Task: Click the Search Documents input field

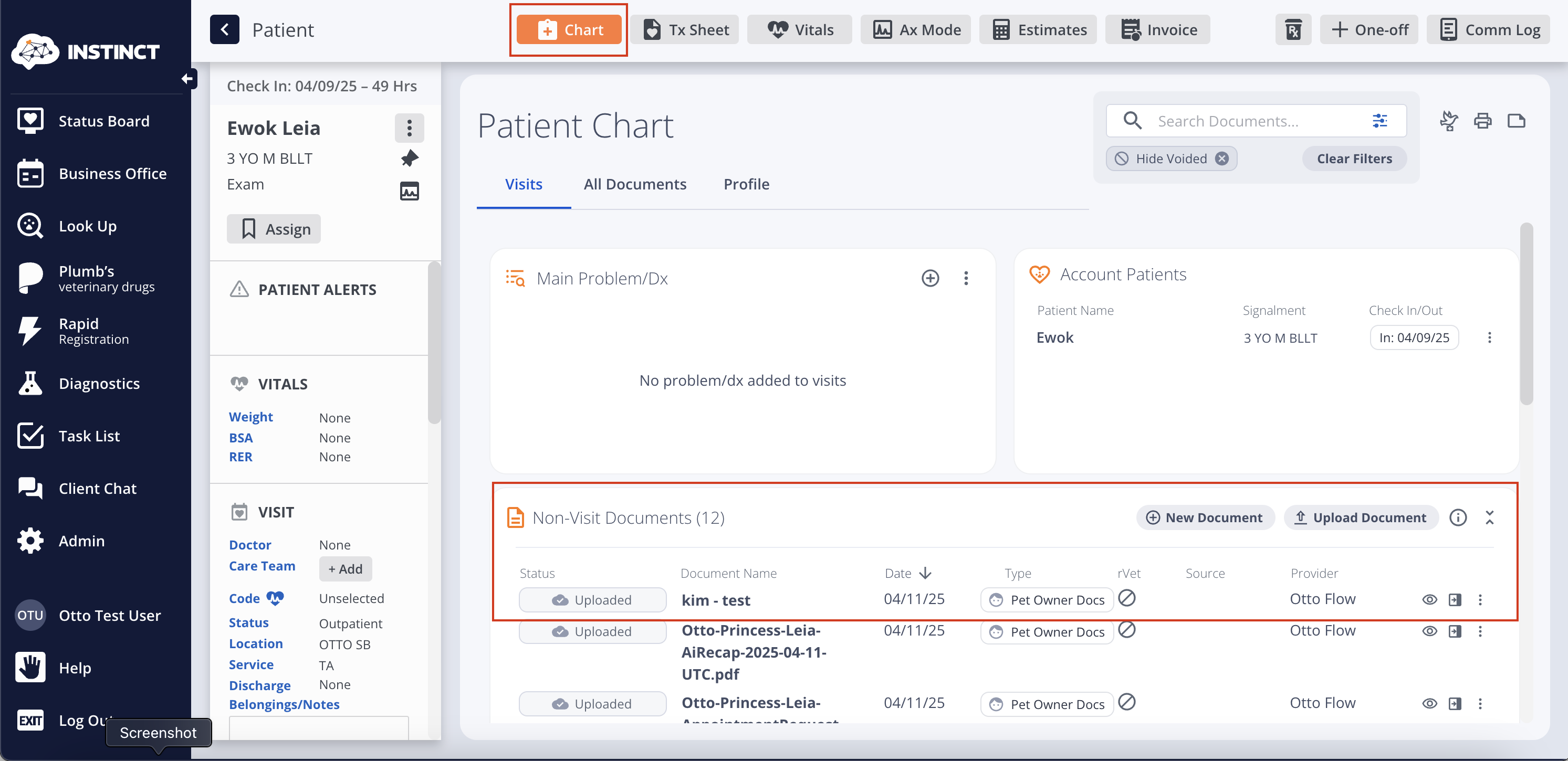Action: [1254, 121]
